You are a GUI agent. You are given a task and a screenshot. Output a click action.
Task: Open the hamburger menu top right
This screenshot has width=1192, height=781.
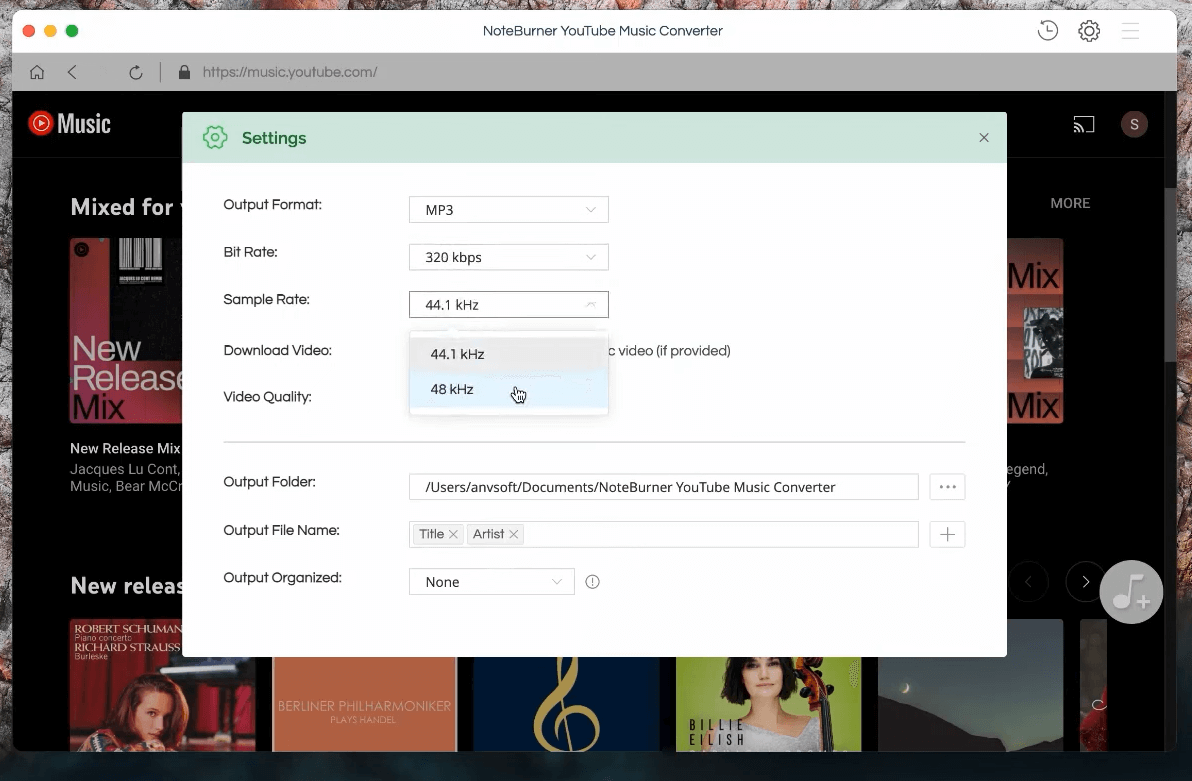coord(1130,31)
